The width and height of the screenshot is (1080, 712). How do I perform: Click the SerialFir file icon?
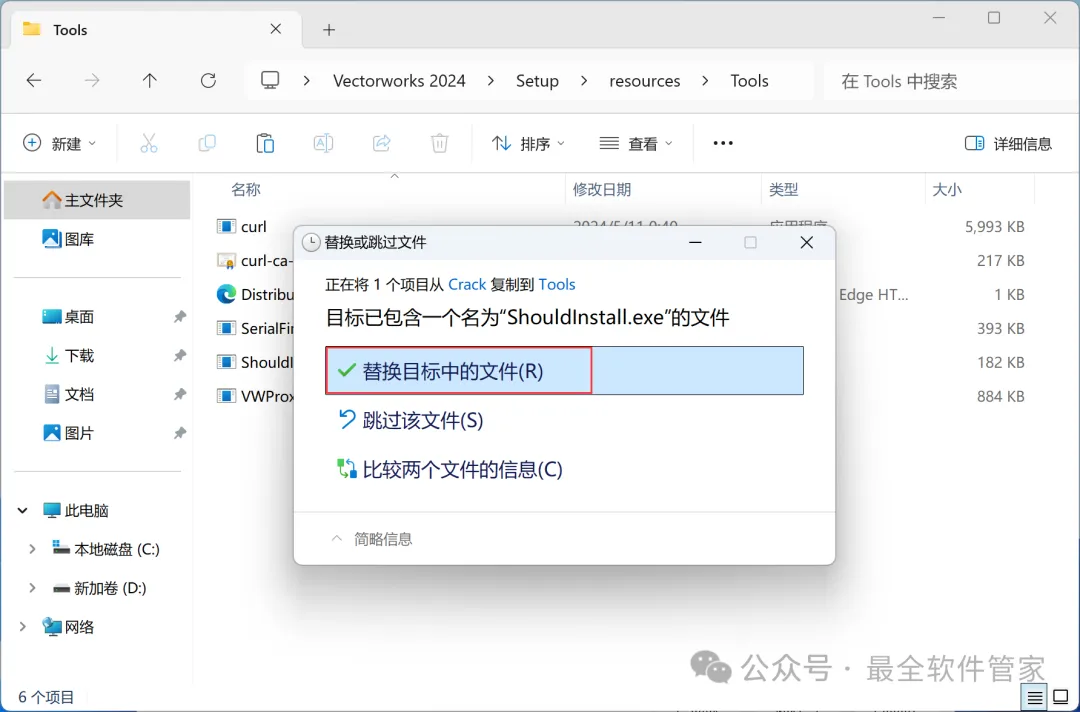226,328
